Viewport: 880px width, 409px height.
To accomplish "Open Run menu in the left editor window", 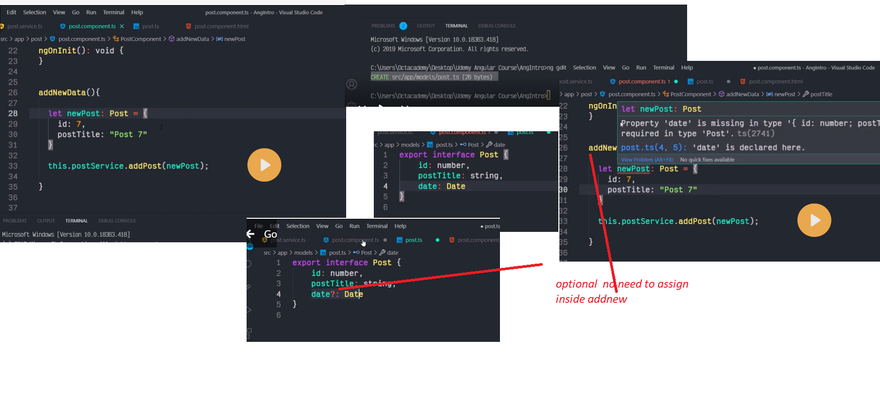I will 91,12.
